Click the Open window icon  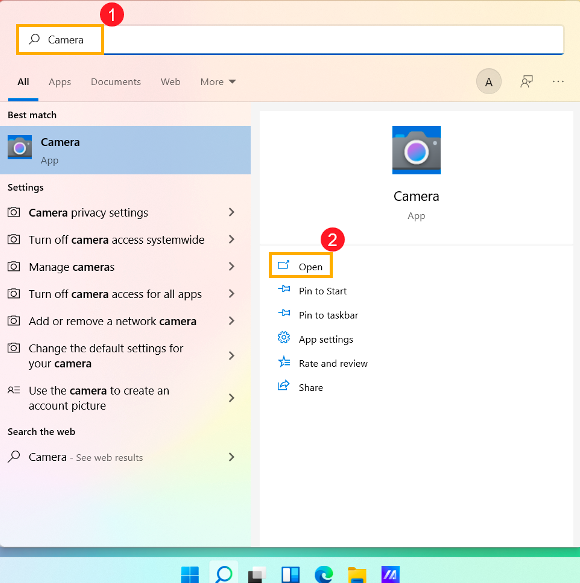tap(283, 265)
